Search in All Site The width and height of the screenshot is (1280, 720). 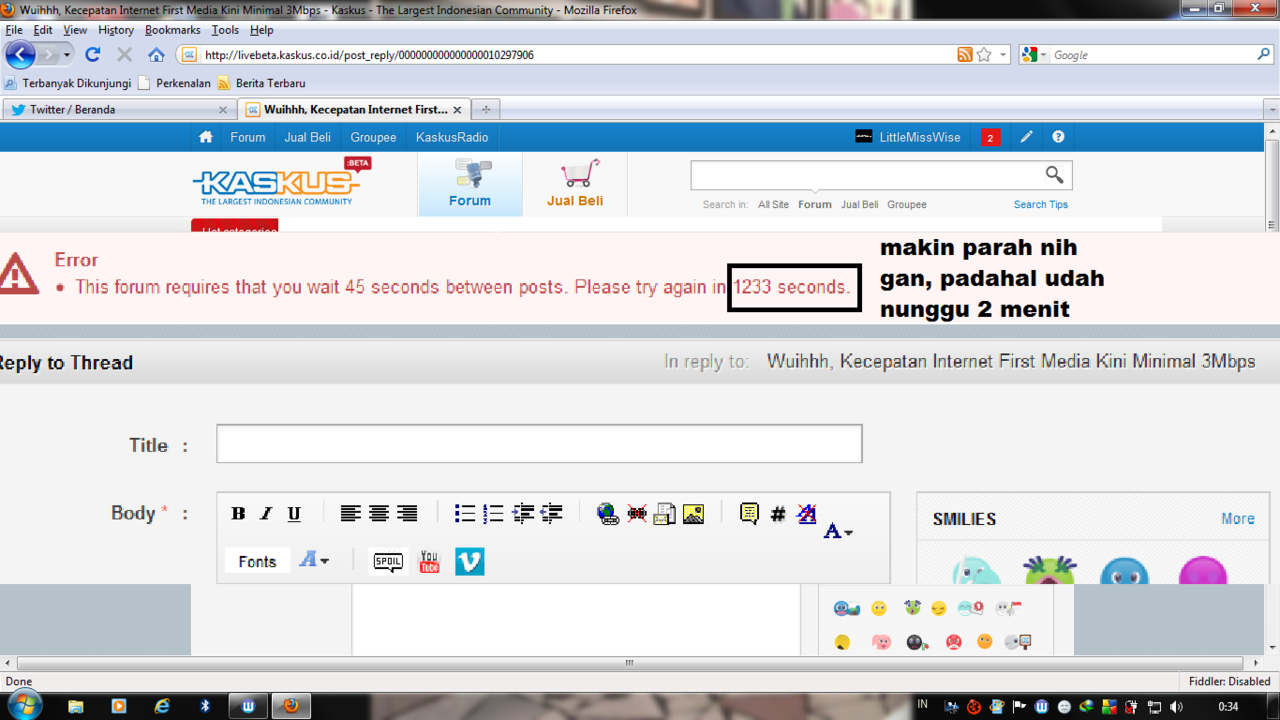773,204
